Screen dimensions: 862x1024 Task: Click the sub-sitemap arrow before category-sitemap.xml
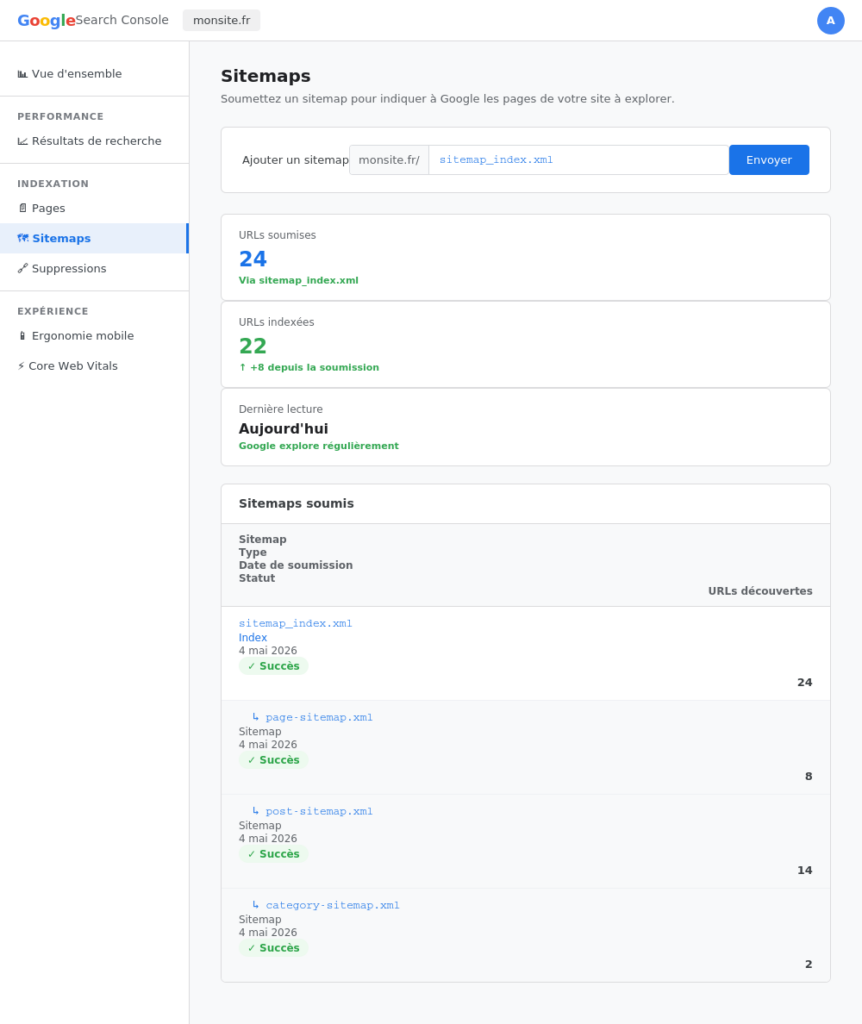coord(255,905)
